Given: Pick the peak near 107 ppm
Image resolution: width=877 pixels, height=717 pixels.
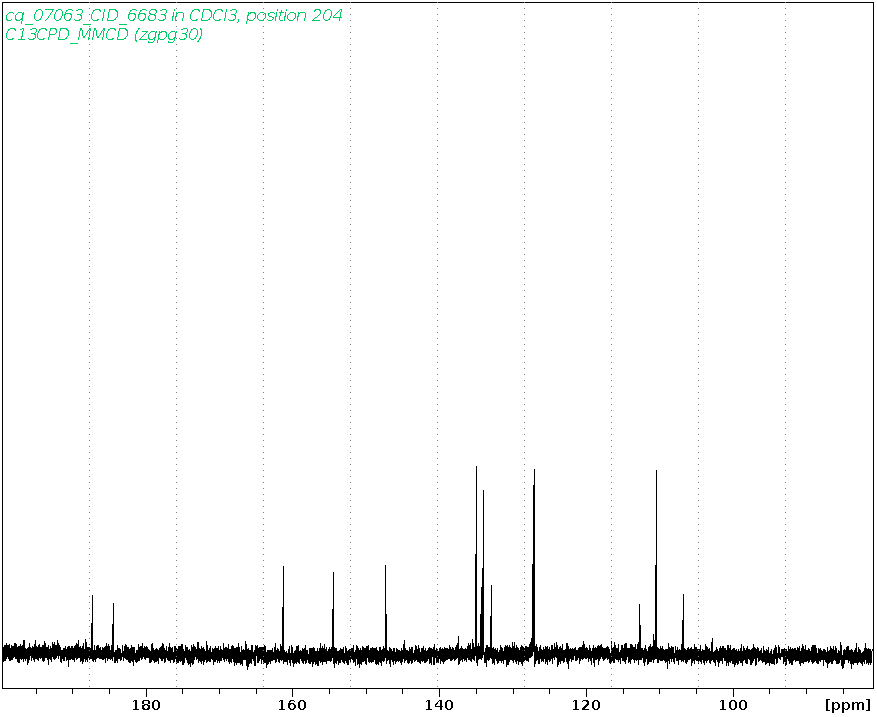Looking at the screenshot, I should (683, 622).
